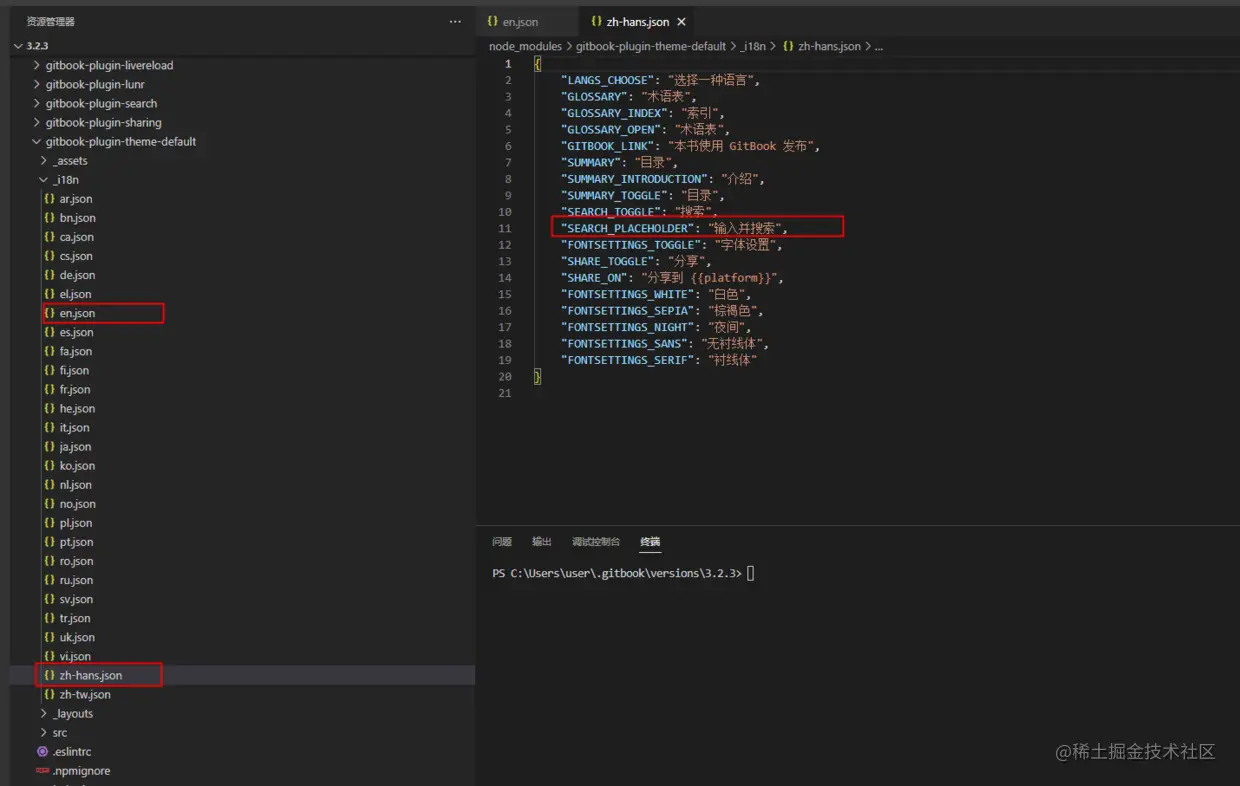
Task: Click the terminal prompt input area
Action: pyautogui.click(x=751, y=573)
